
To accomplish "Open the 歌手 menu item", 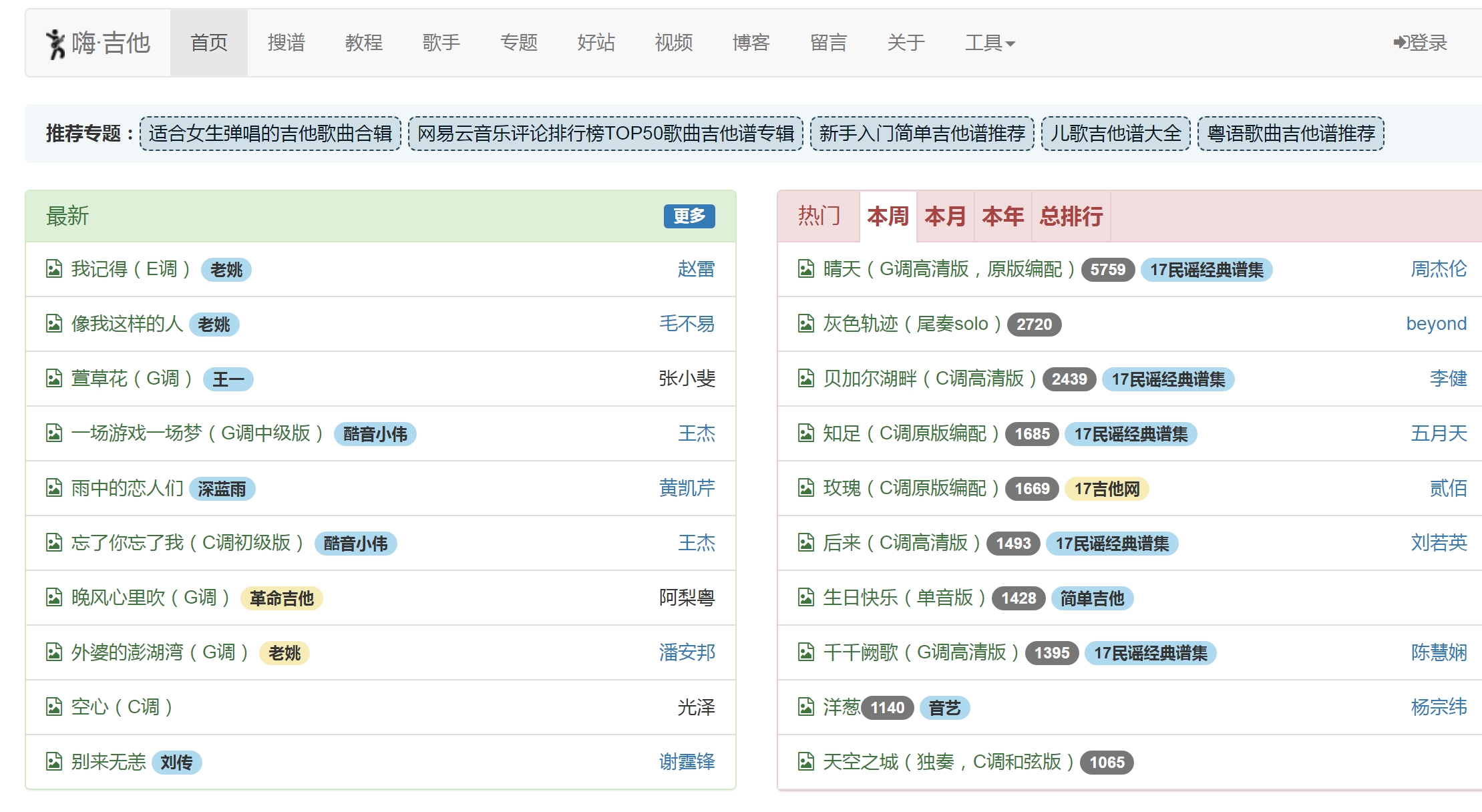I will (442, 42).
